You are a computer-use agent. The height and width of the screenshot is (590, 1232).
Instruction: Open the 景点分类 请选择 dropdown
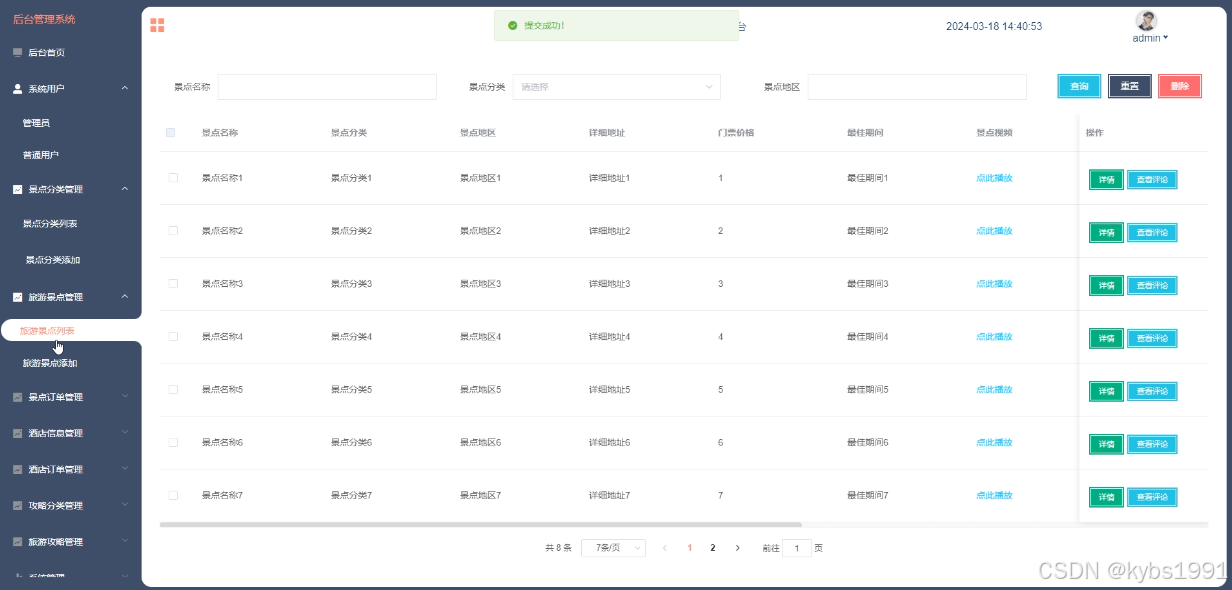click(617, 87)
